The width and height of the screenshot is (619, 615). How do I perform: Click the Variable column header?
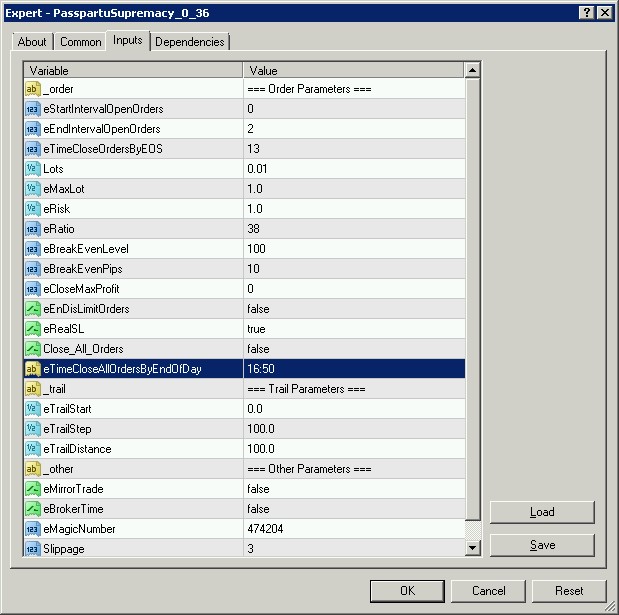coord(133,71)
